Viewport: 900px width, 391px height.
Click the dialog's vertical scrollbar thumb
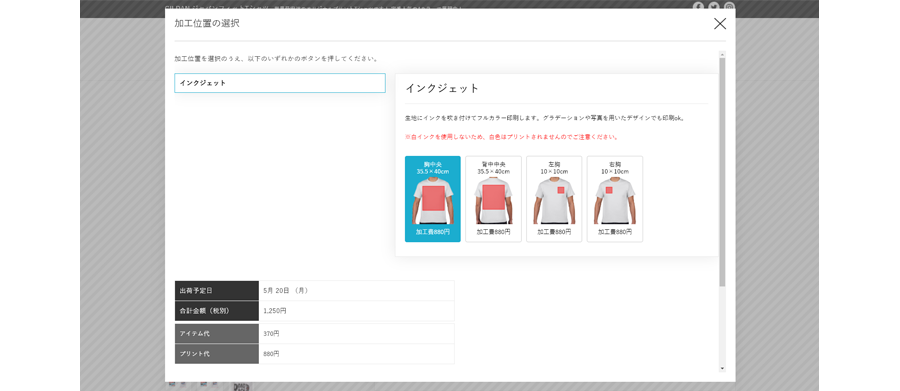tap(722, 171)
